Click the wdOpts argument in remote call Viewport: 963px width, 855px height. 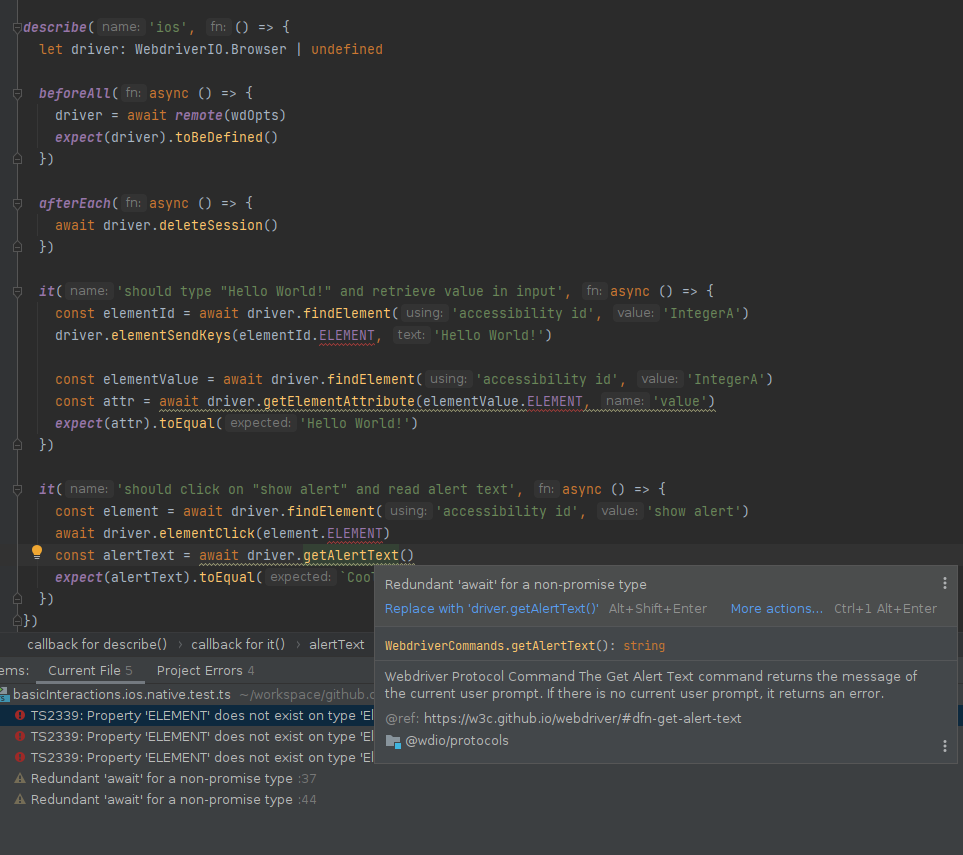click(255, 115)
